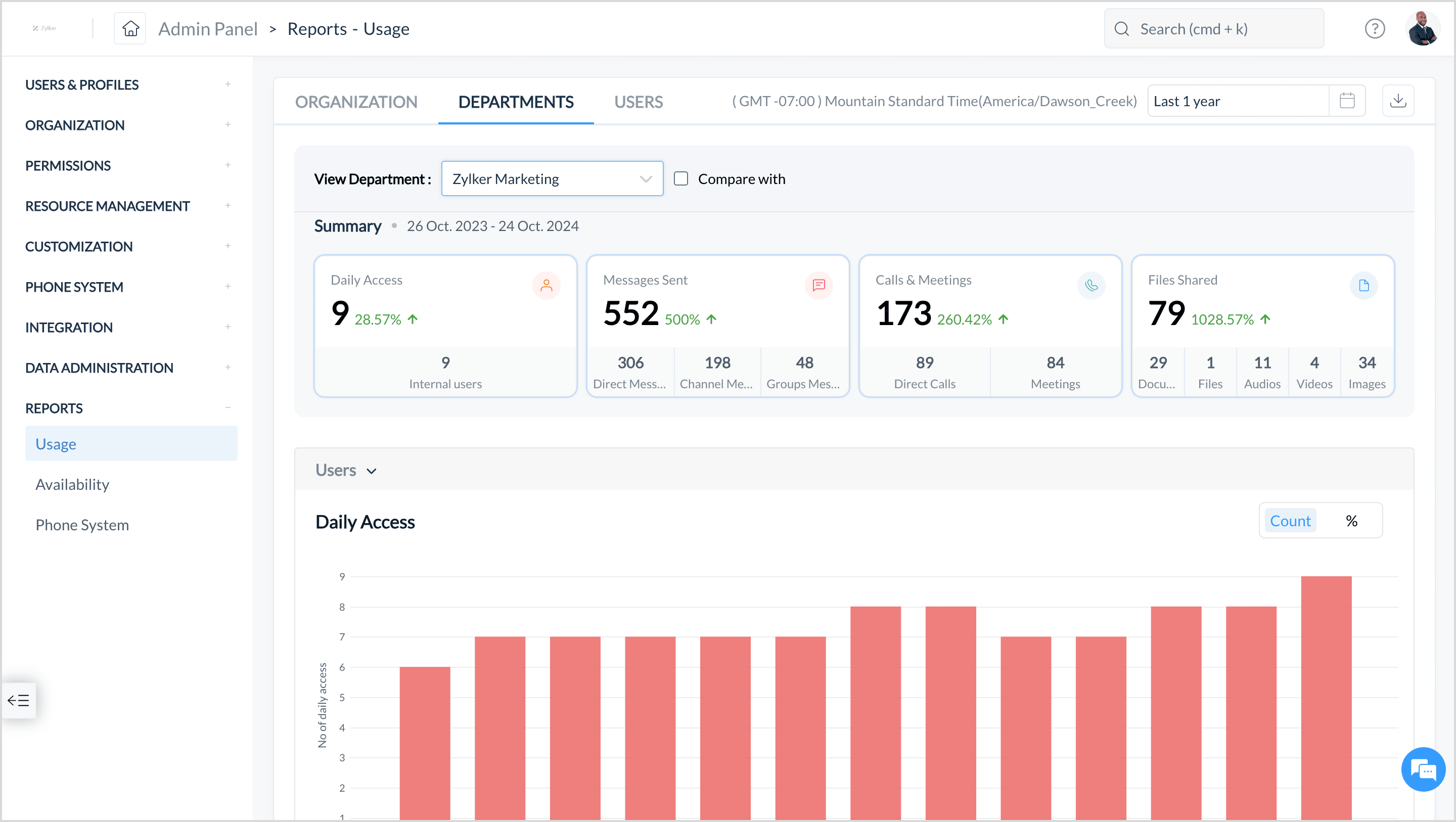Collapse the sidebar with the arrow icon
Screen dimensions: 1456x822
[19, 701]
